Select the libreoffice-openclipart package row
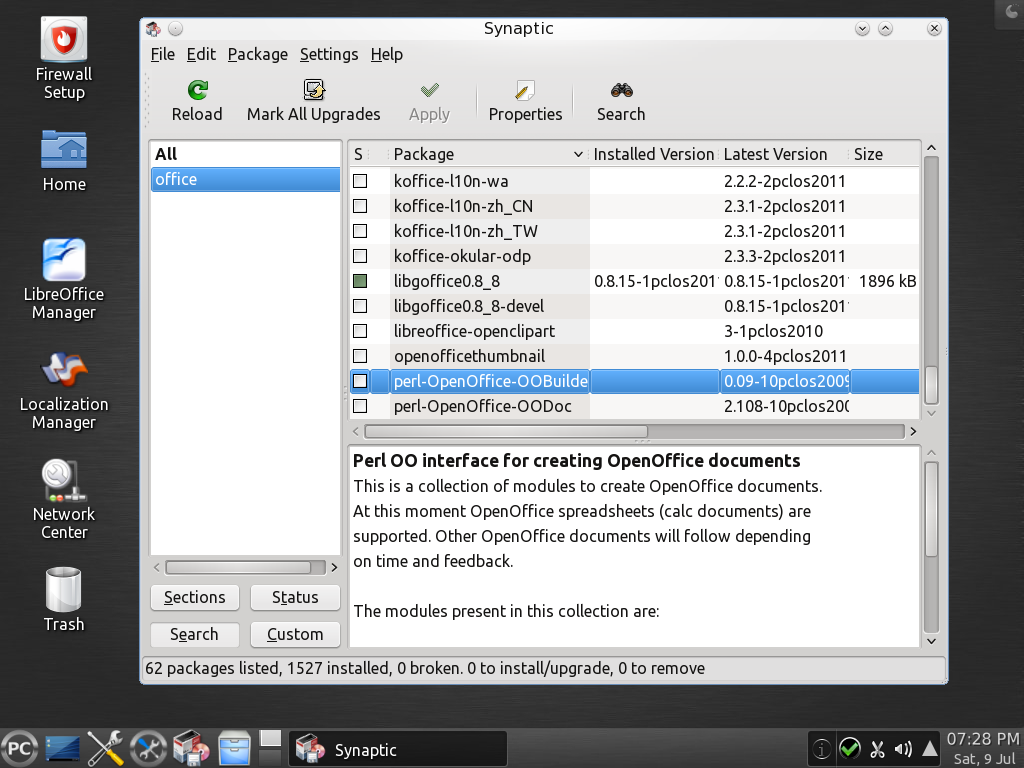The image size is (1024, 768). click(x=633, y=331)
